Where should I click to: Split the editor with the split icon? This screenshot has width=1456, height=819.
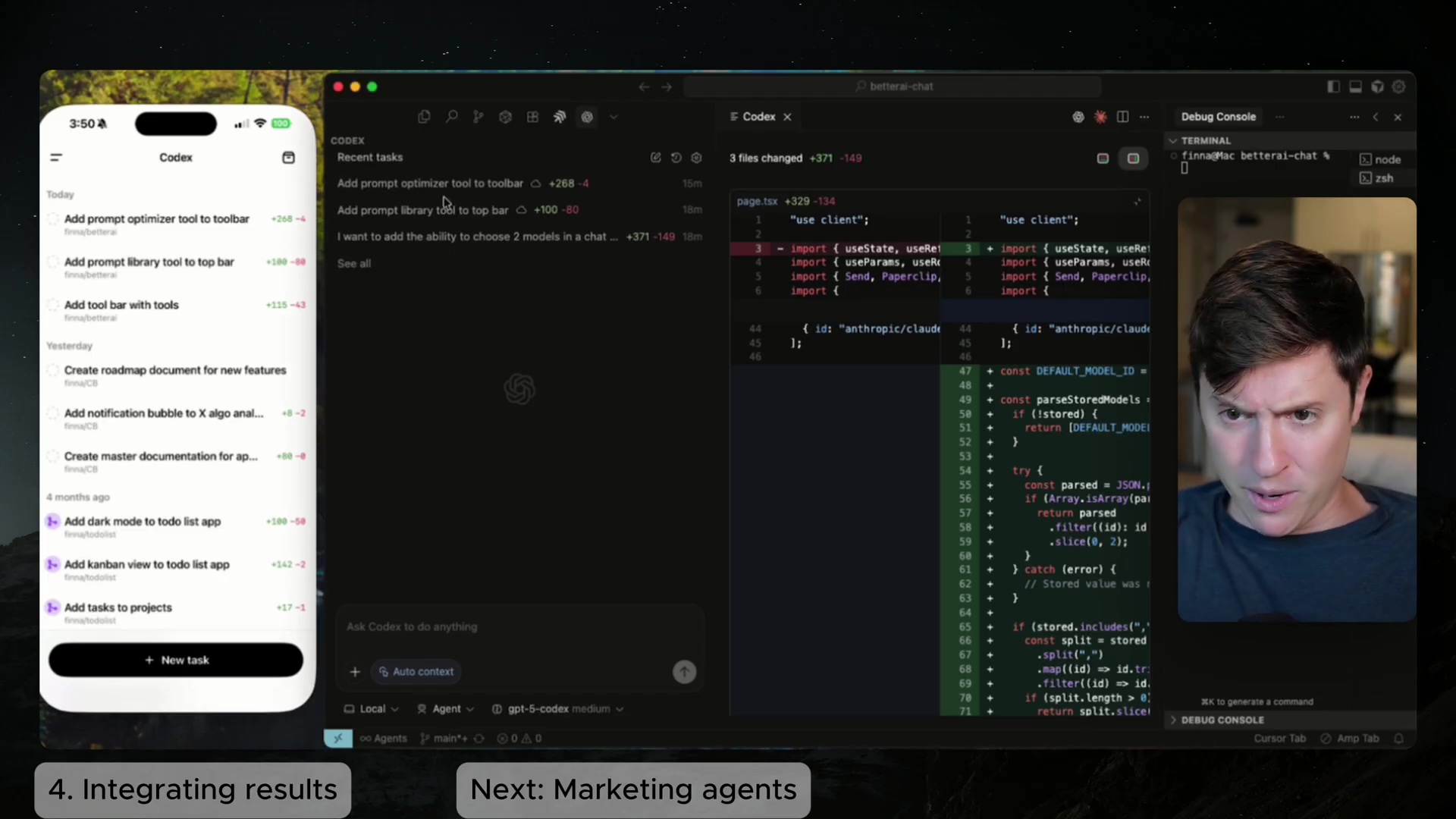[1123, 117]
